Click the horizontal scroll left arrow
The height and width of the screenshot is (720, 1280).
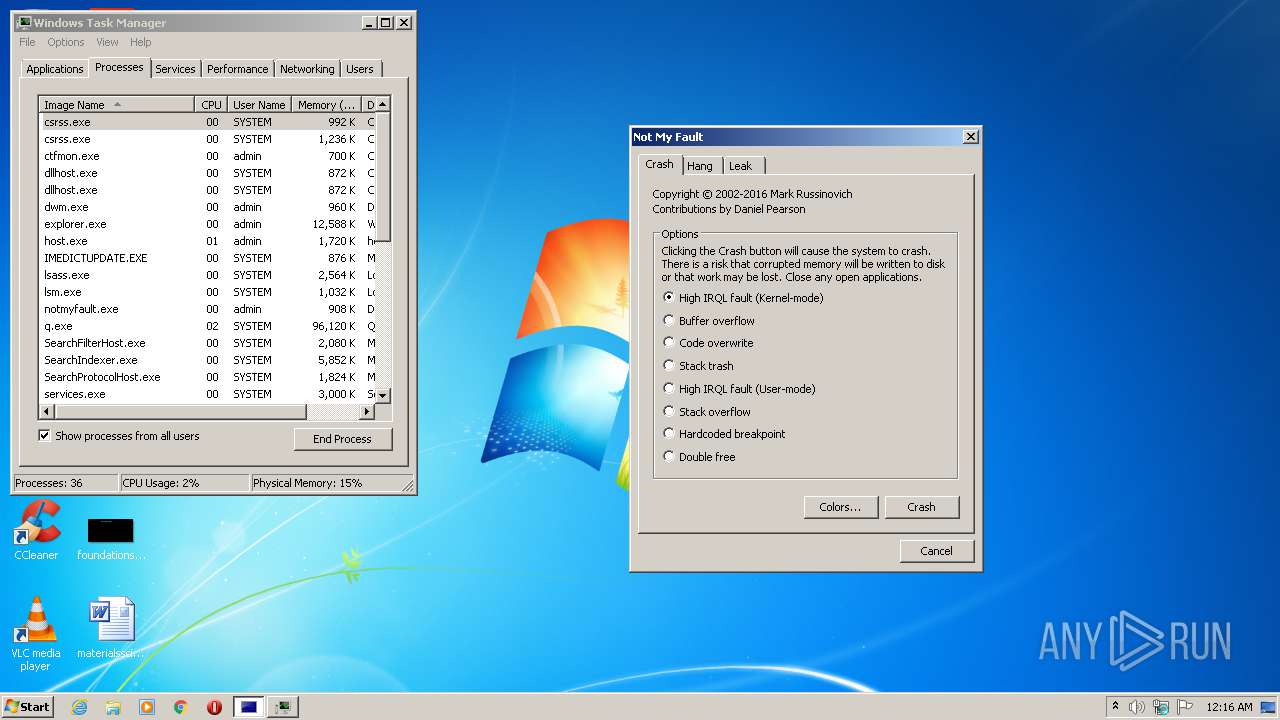point(47,412)
